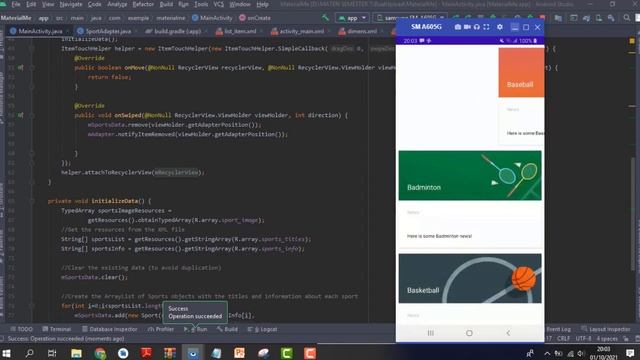Open the green Camtasia taskbar icon
640x360 pixels.
287,353
